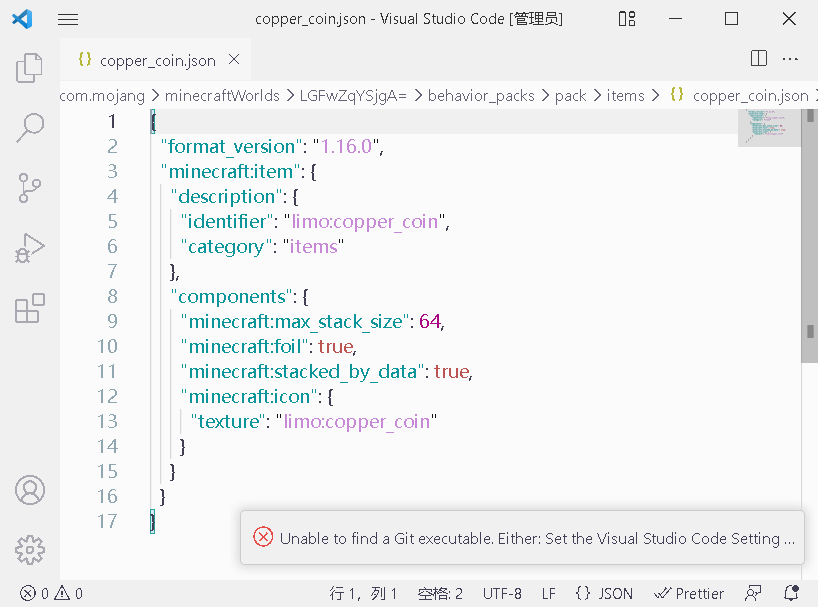Open the Accounts menu

click(30, 490)
